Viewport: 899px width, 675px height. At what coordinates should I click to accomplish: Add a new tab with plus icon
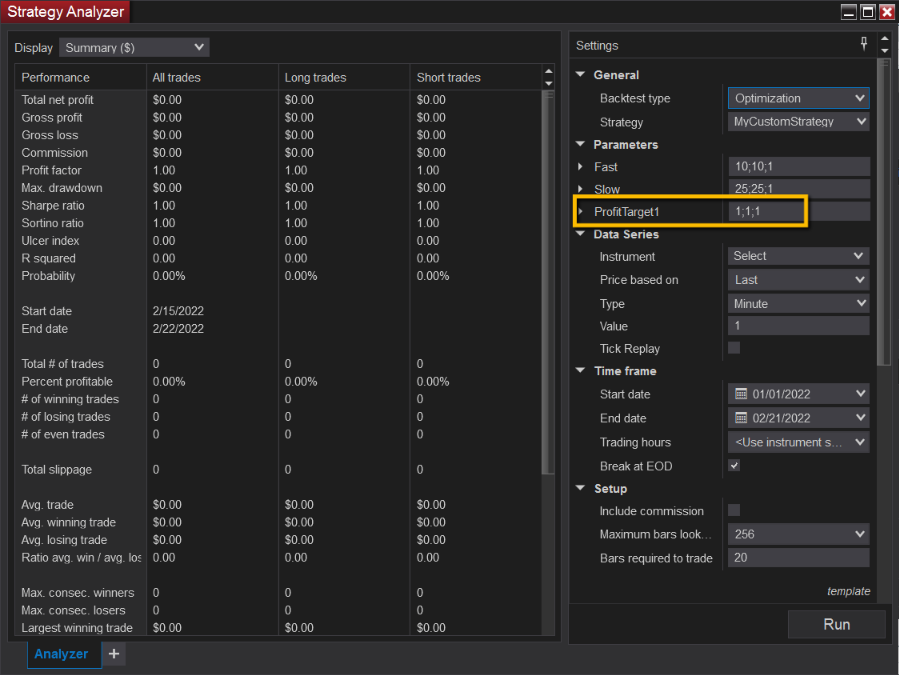click(x=114, y=654)
